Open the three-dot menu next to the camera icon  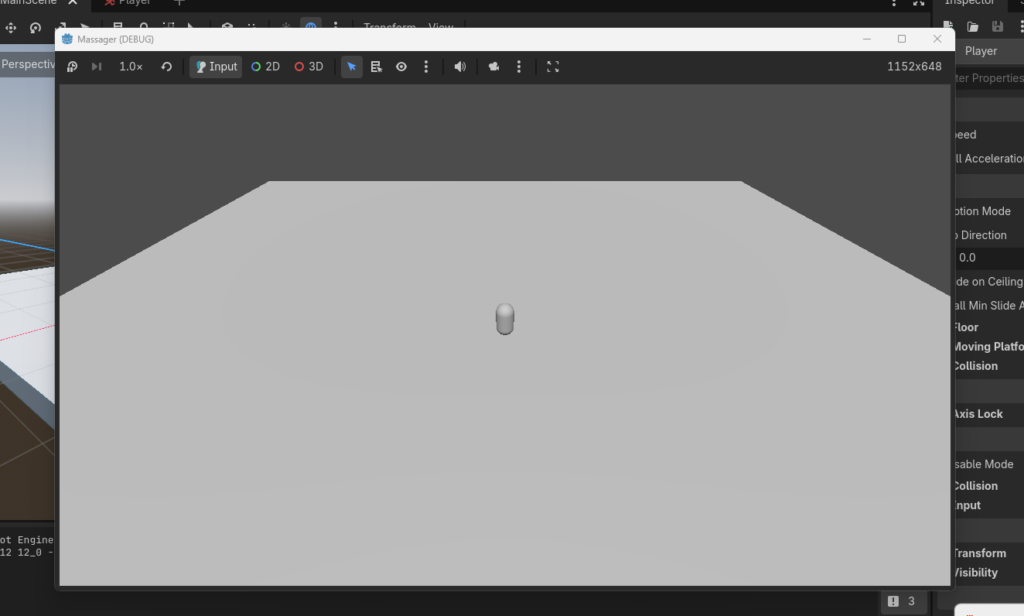click(518, 67)
